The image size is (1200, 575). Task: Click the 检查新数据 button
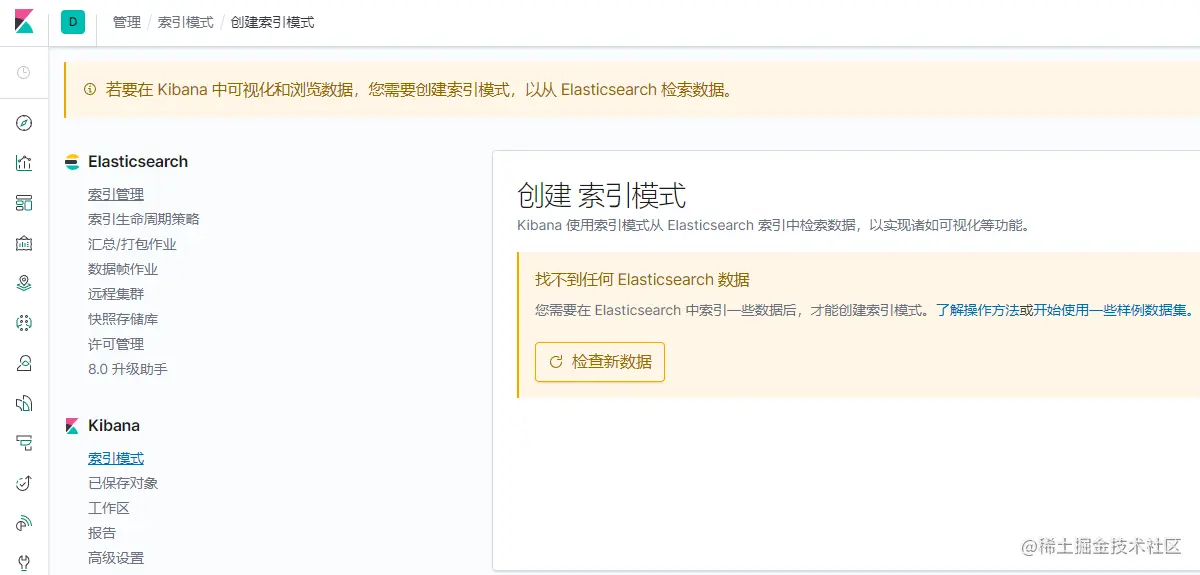pyautogui.click(x=600, y=362)
